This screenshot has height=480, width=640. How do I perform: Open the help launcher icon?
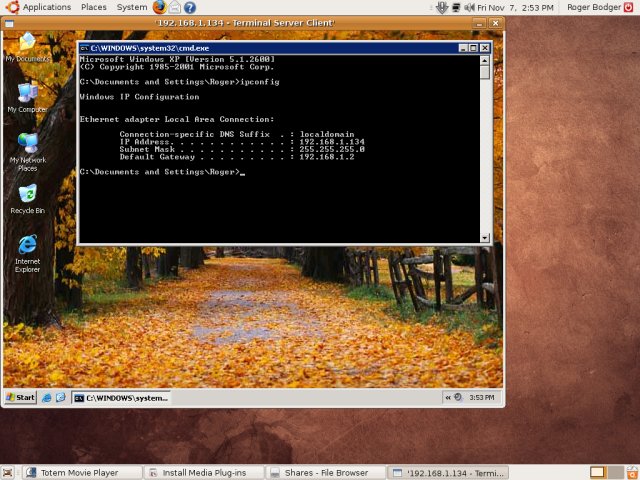(190, 7)
